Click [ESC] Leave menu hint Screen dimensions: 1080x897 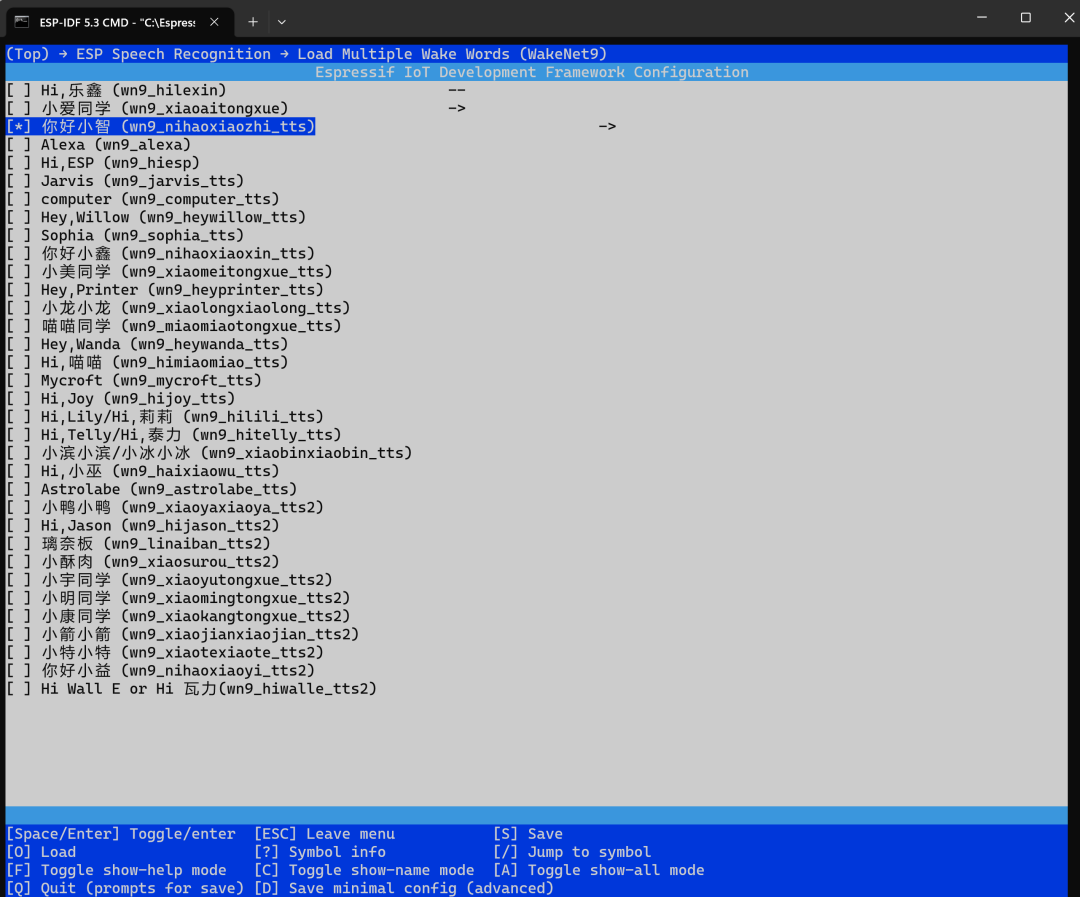324,834
